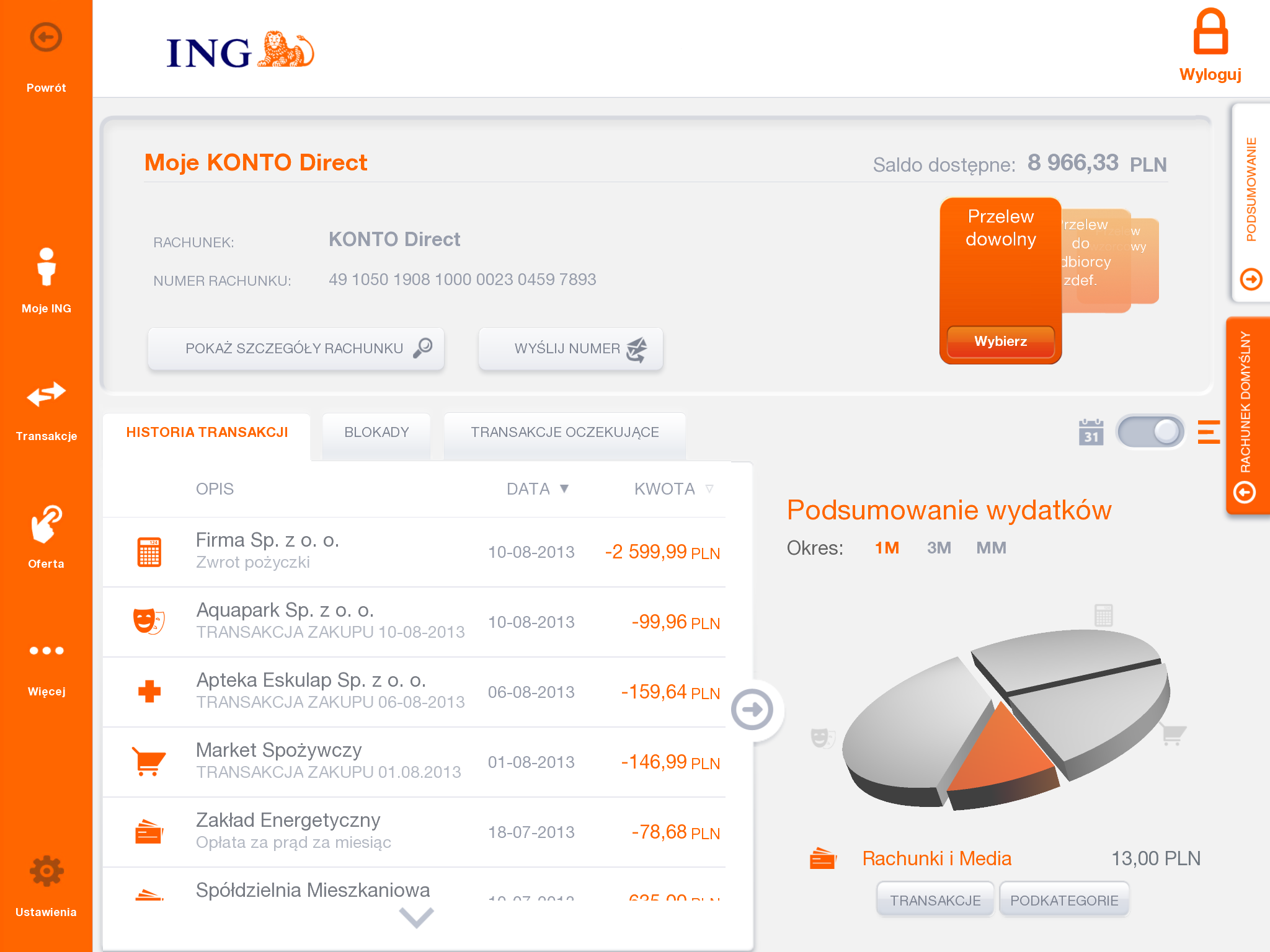Screen dimensions: 1270x952
Task: Click POKAŻ SZCZEGÓŁY RACHUNKU button
Action: [x=296, y=349]
